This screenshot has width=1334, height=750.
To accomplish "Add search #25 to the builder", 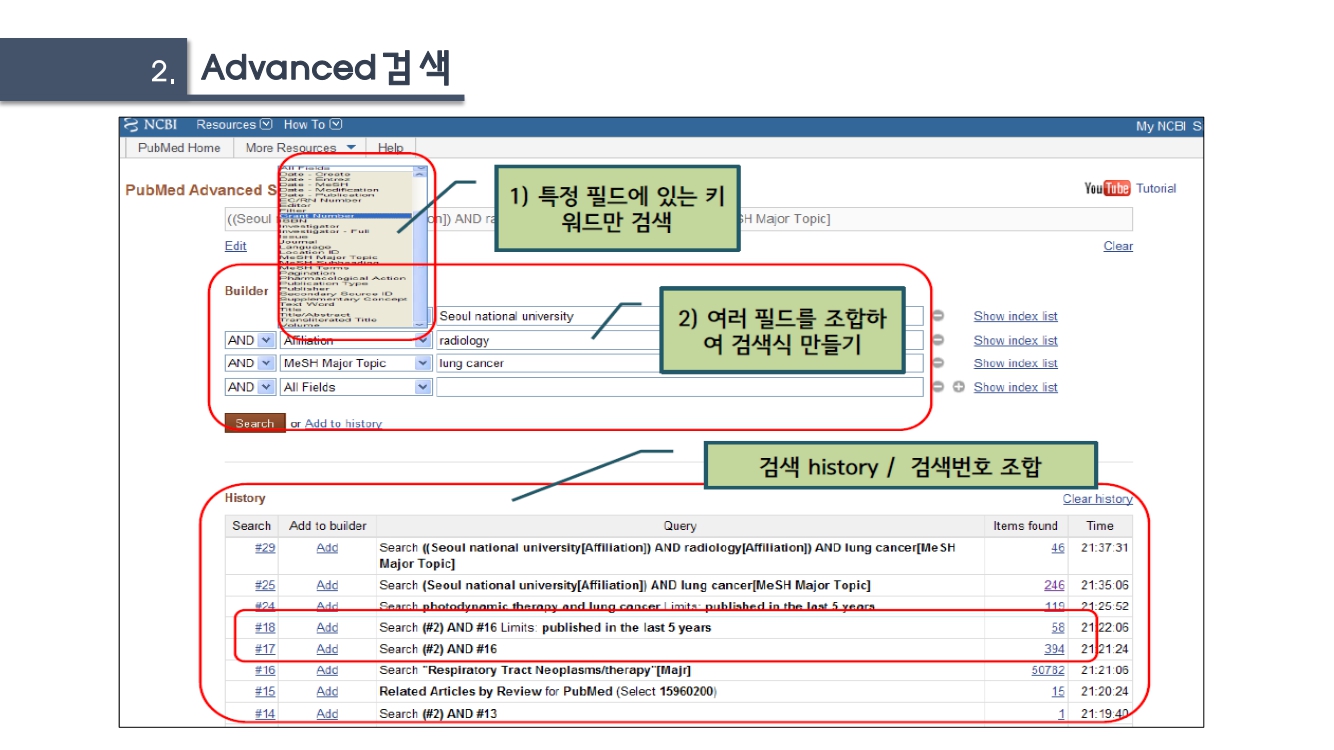I will (x=327, y=585).
